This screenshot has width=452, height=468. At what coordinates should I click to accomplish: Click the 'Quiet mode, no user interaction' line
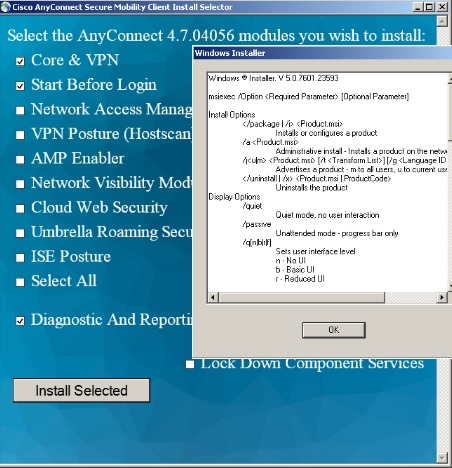[x=327, y=215]
